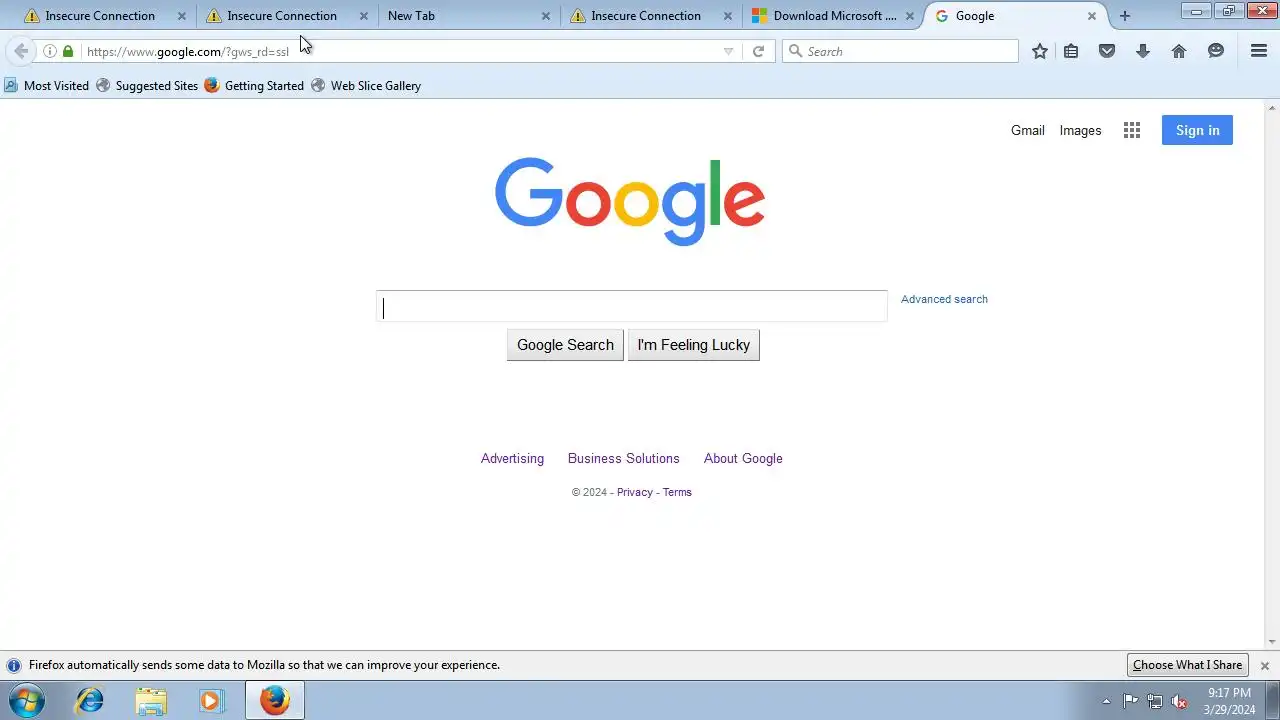Screen dimensions: 1280x720
Task: Open Web Slice Gallery bookmark
Action: click(366, 86)
